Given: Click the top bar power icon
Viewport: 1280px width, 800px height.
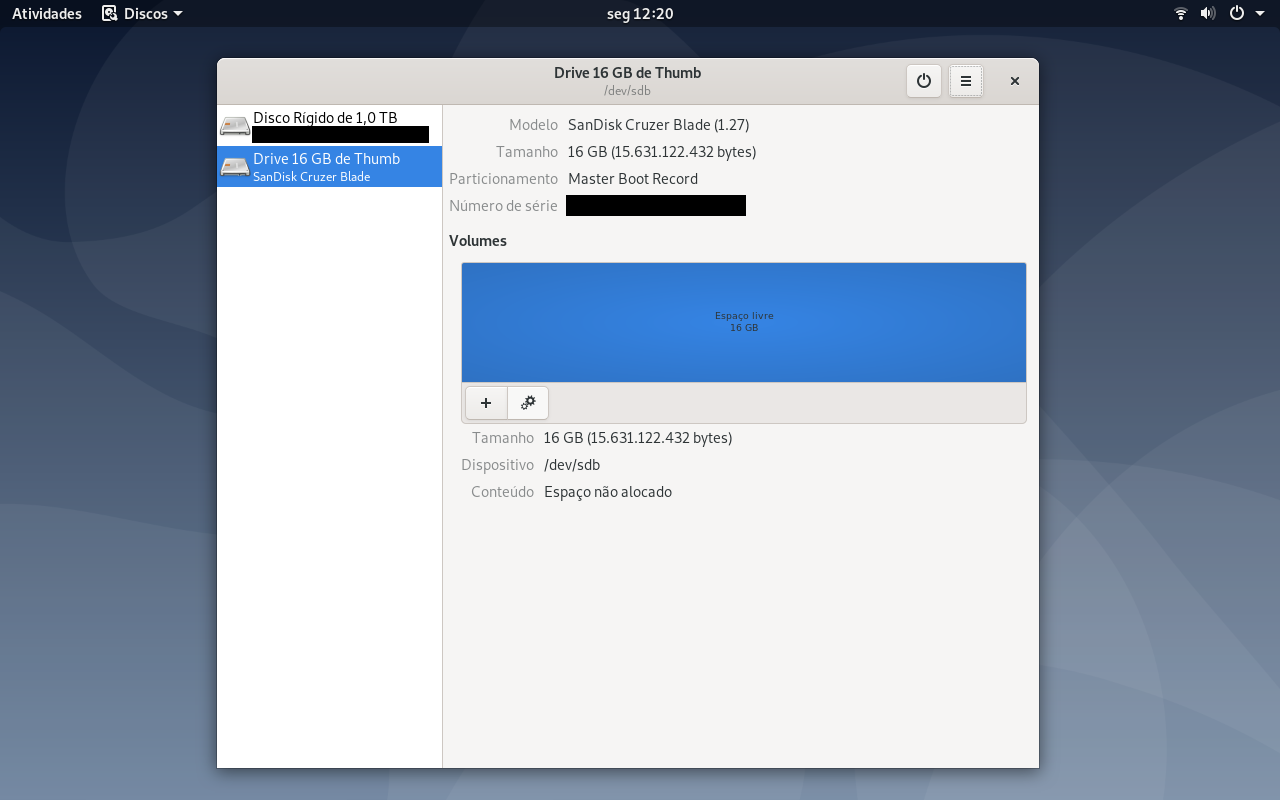Looking at the screenshot, I should 1237,14.
